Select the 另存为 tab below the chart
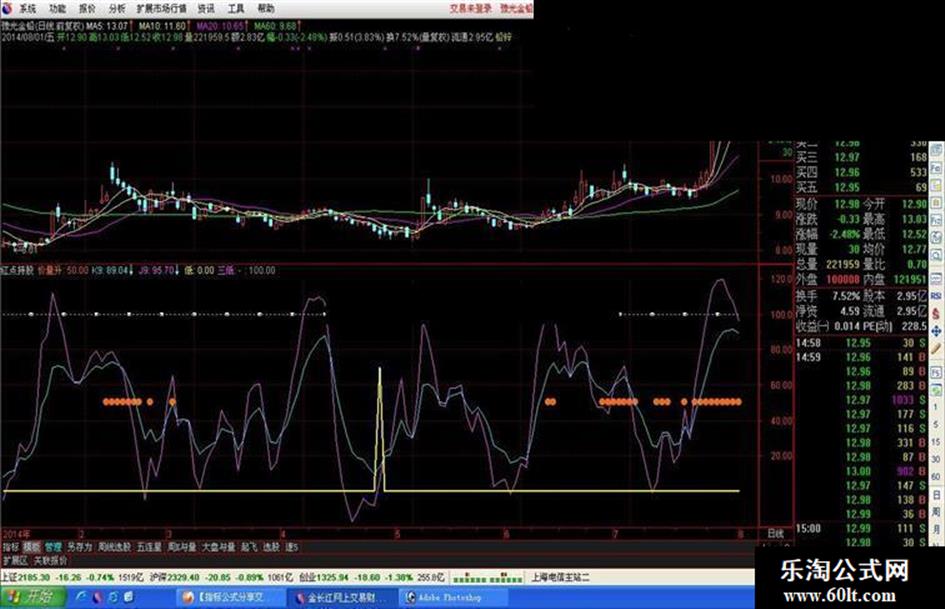 coord(80,547)
